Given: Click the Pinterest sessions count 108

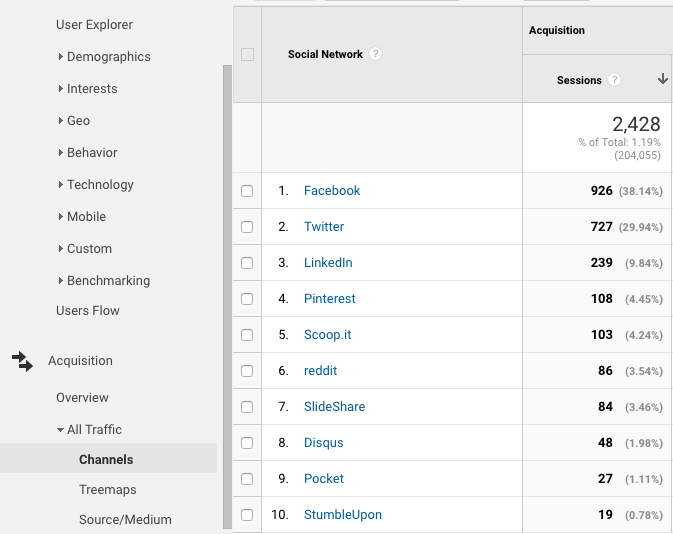Looking at the screenshot, I should 601,299.
